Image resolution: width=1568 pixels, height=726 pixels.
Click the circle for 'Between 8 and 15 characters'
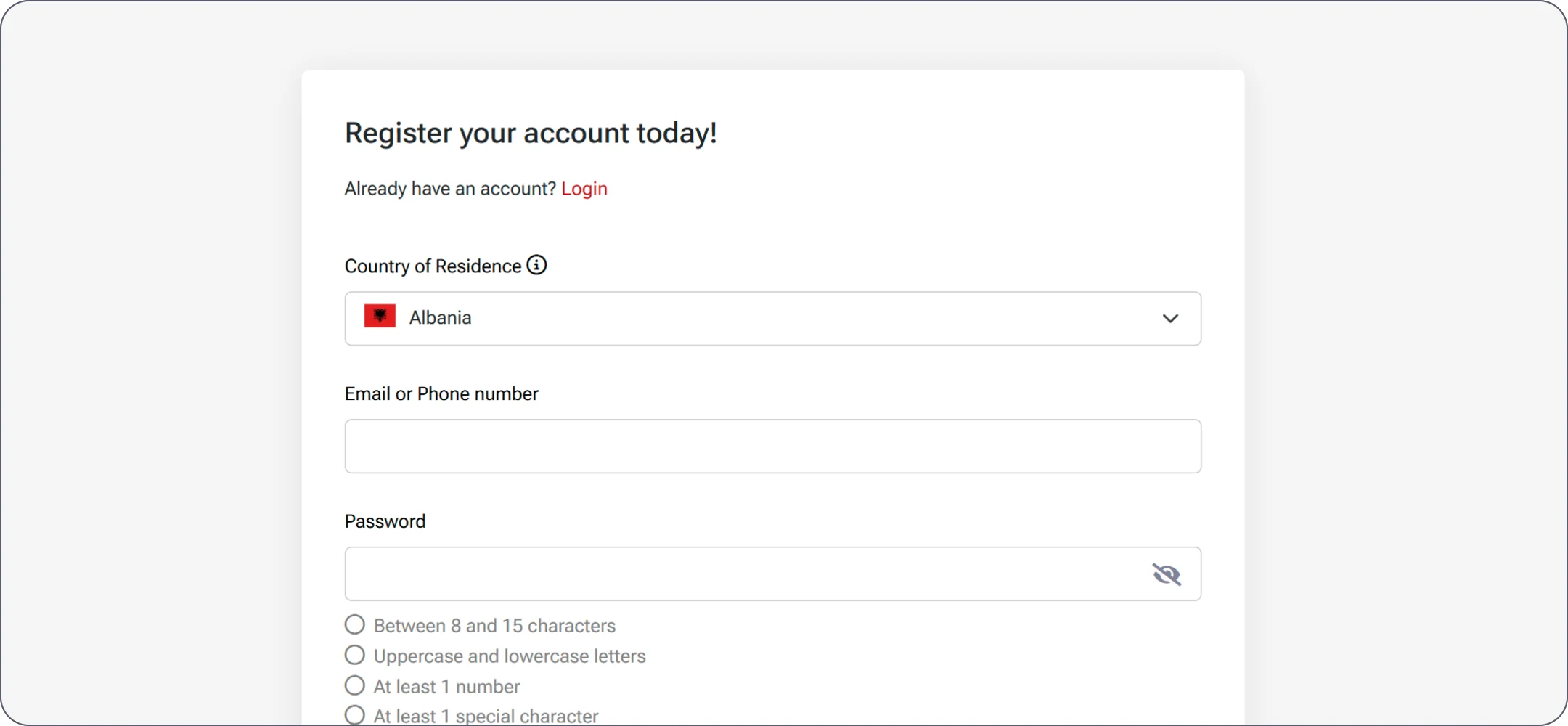355,624
